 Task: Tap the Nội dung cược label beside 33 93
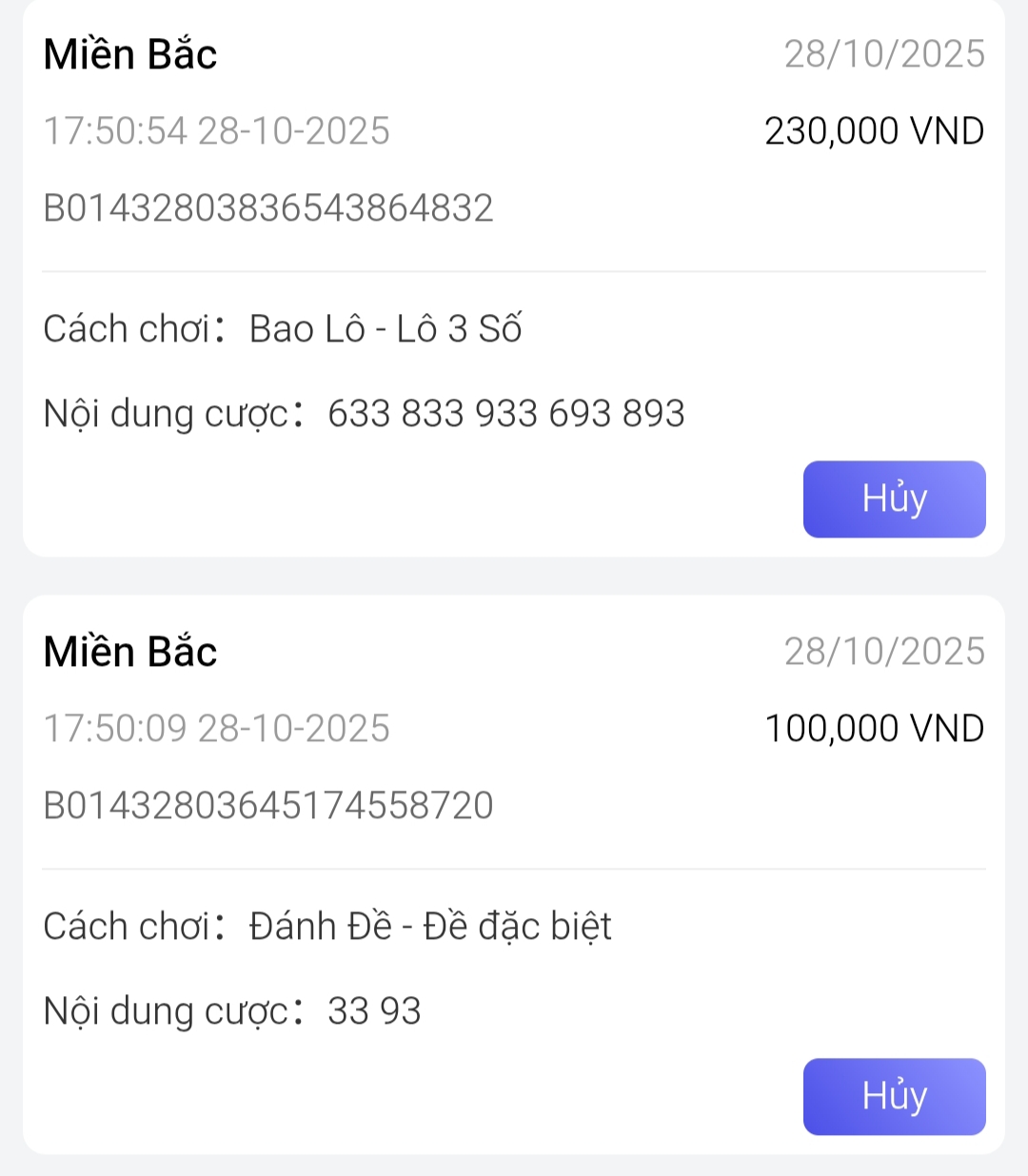coord(167,1011)
